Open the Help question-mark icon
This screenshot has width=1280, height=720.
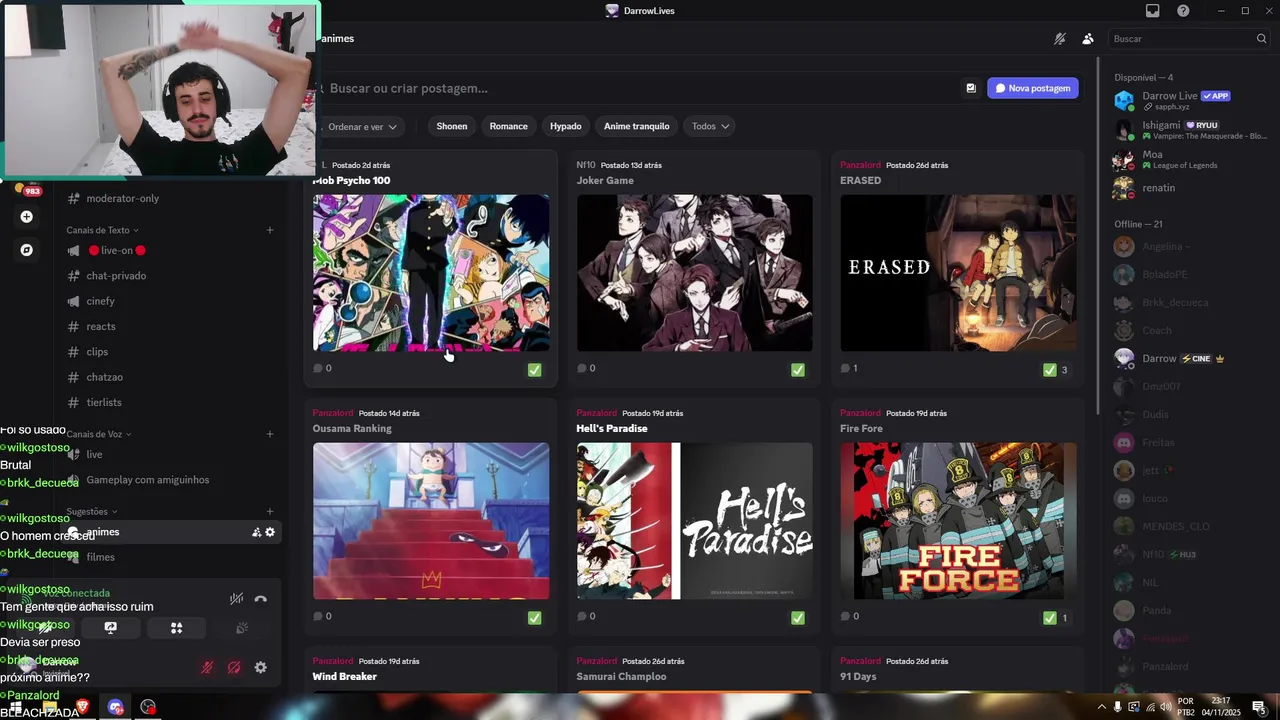click(1183, 11)
